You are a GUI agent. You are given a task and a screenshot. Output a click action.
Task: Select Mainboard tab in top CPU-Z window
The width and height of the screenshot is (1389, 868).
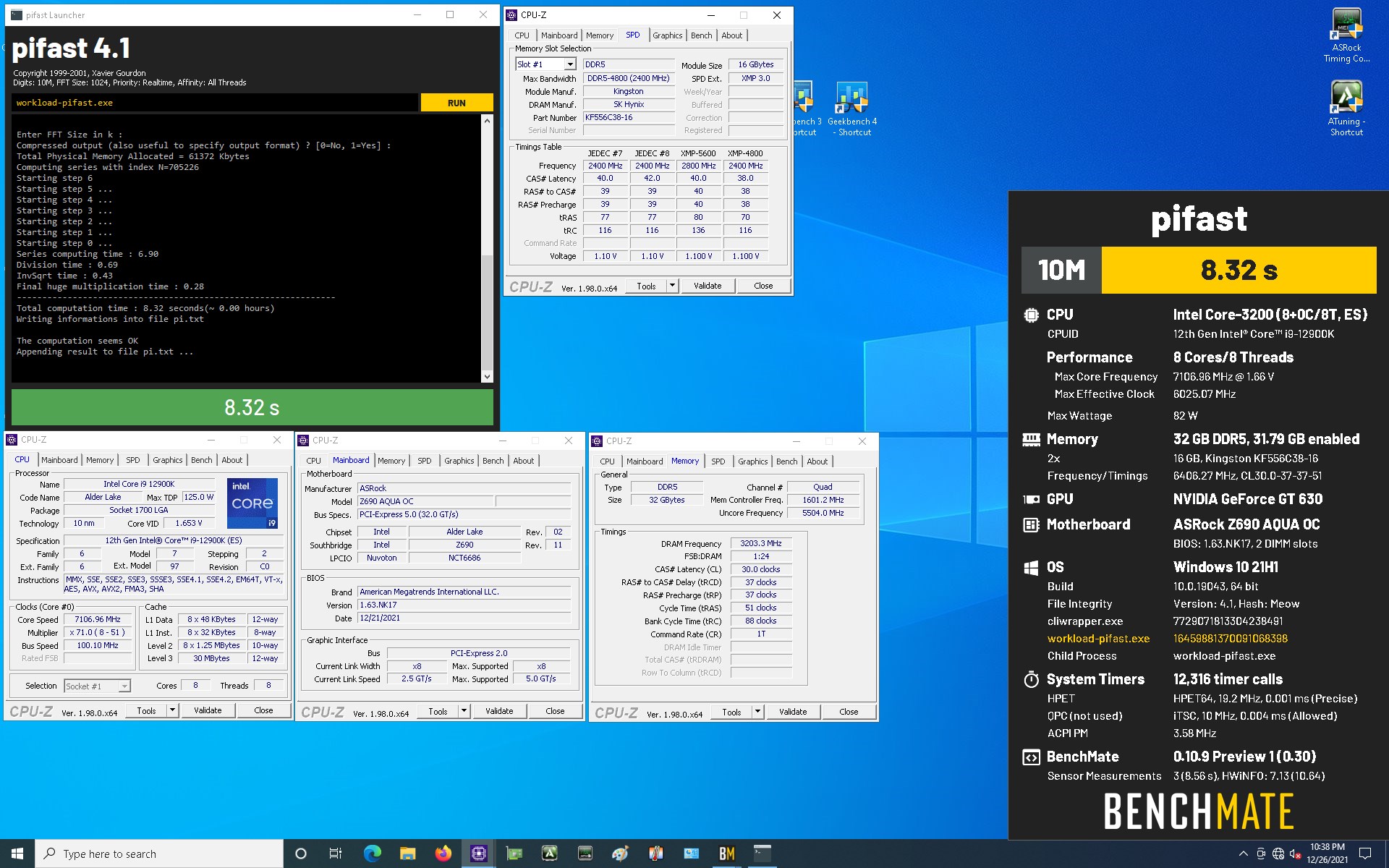coord(559,35)
